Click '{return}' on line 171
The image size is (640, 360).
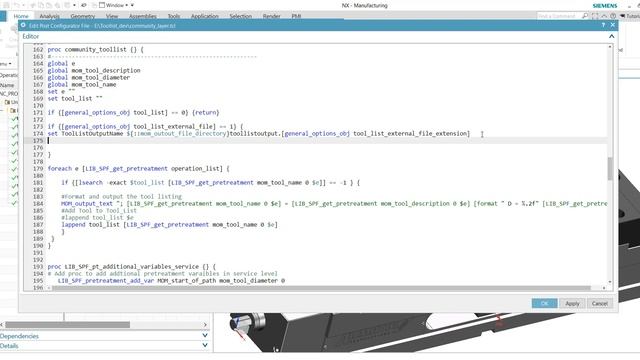(205, 112)
